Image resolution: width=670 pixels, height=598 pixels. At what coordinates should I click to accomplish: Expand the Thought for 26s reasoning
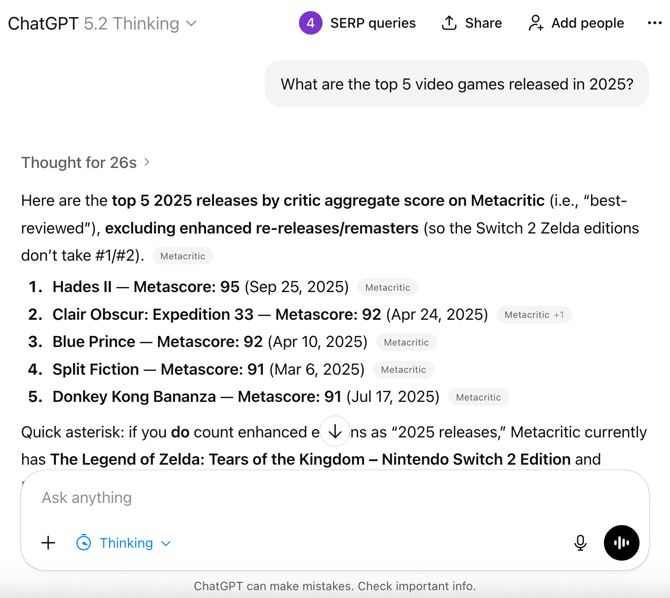coord(85,162)
